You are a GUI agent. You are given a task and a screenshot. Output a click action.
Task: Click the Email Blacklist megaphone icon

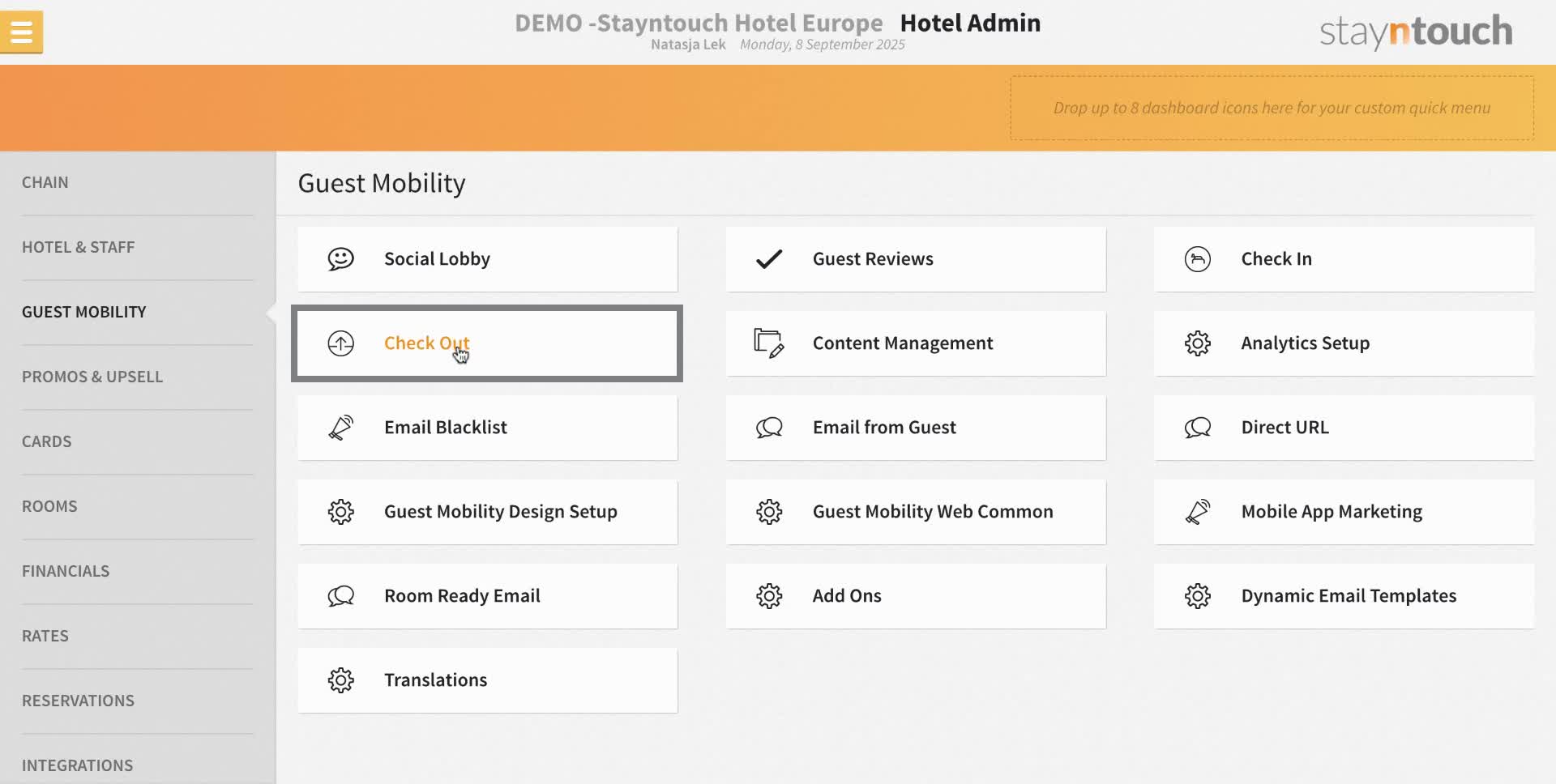(x=341, y=427)
